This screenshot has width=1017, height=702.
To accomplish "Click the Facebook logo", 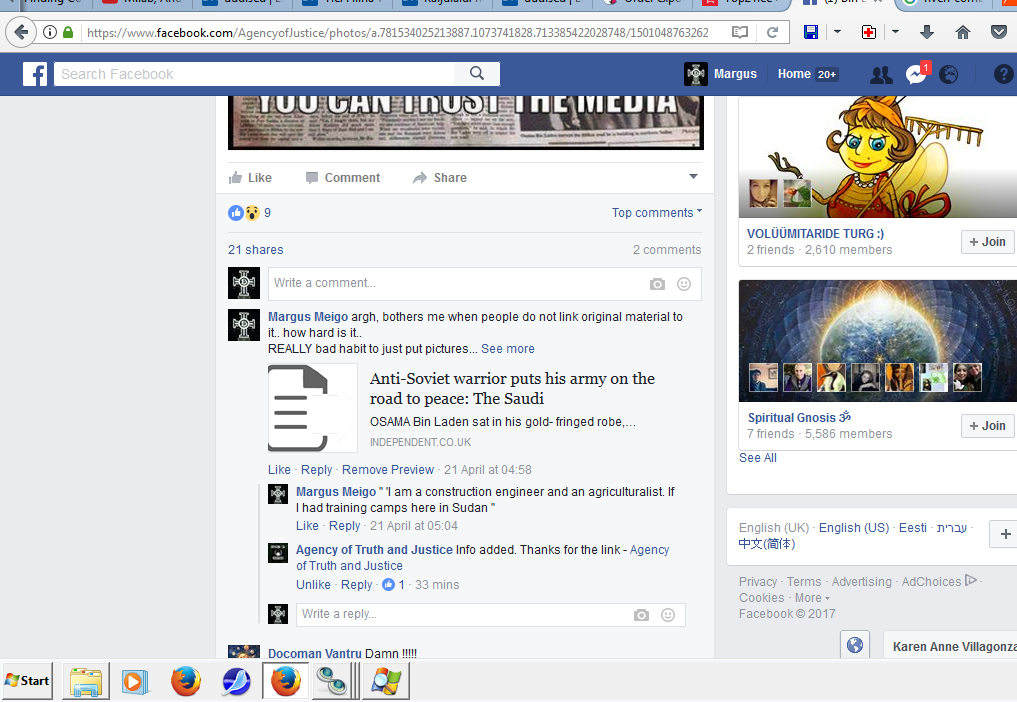I will [x=35, y=74].
